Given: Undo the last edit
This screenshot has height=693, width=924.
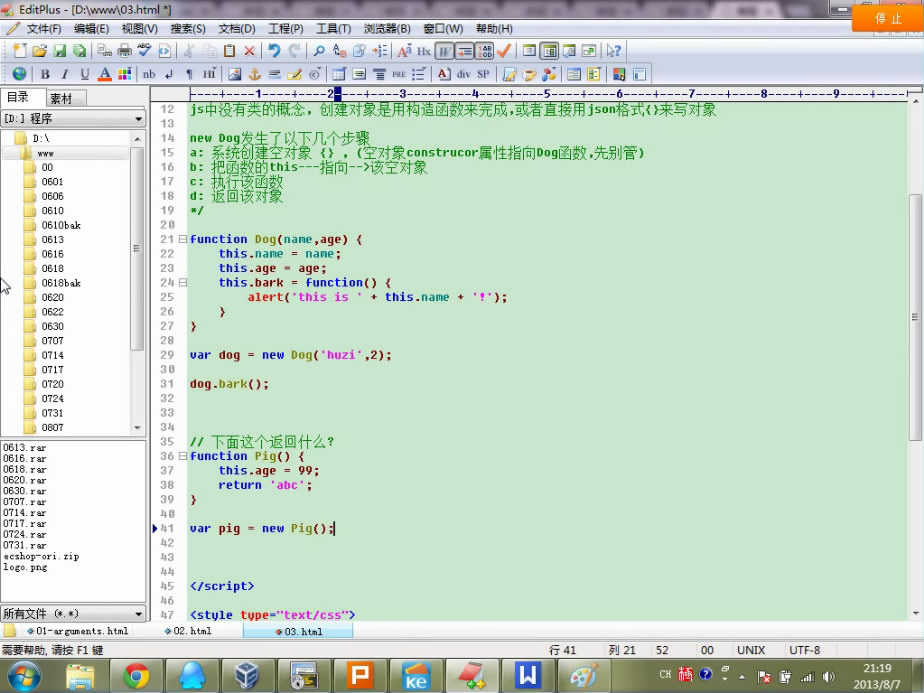Looking at the screenshot, I should pyautogui.click(x=274, y=51).
